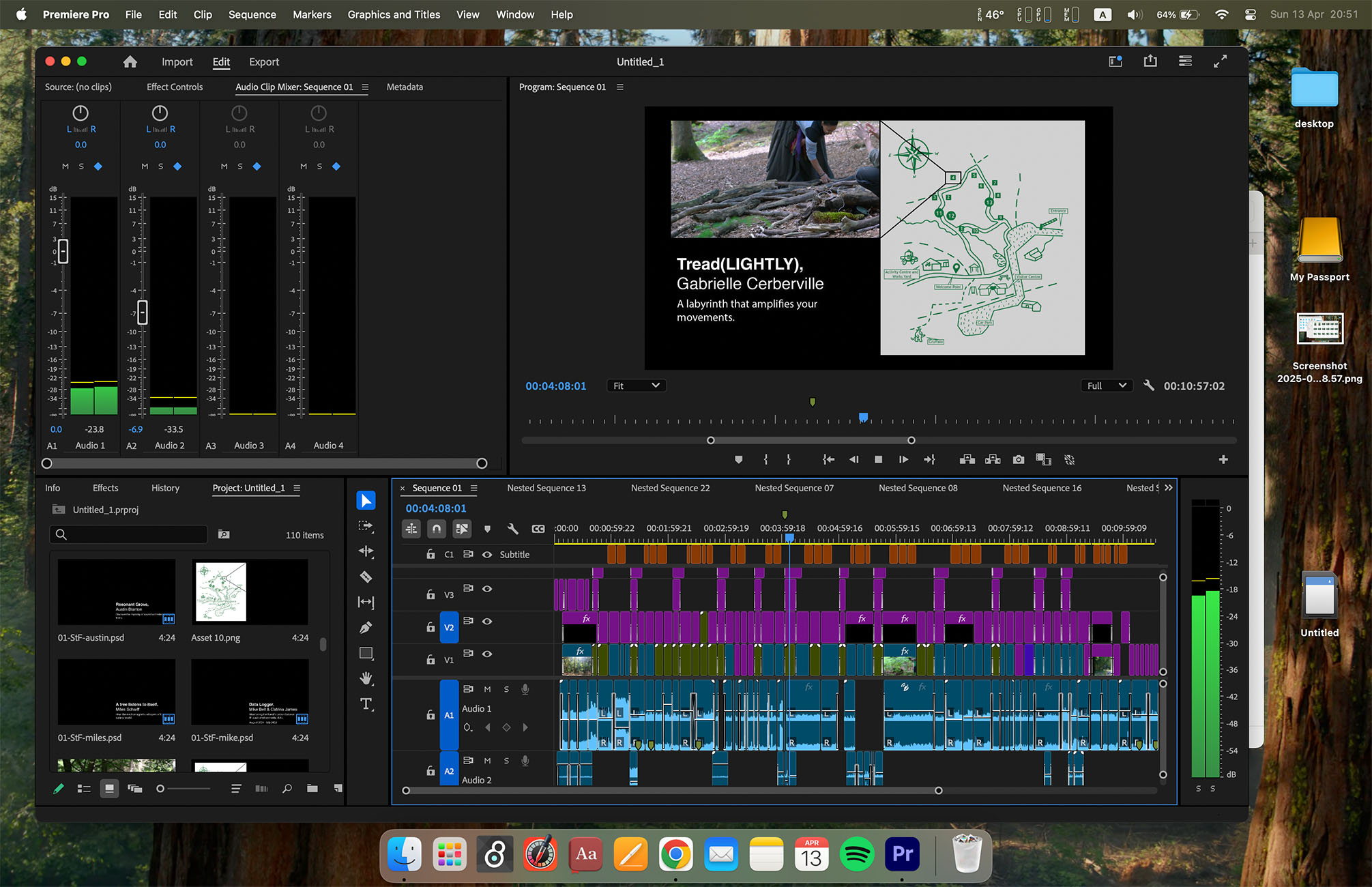This screenshot has width=1372, height=887.
Task: Click the Audio 1 volume fader
Action: [63, 252]
